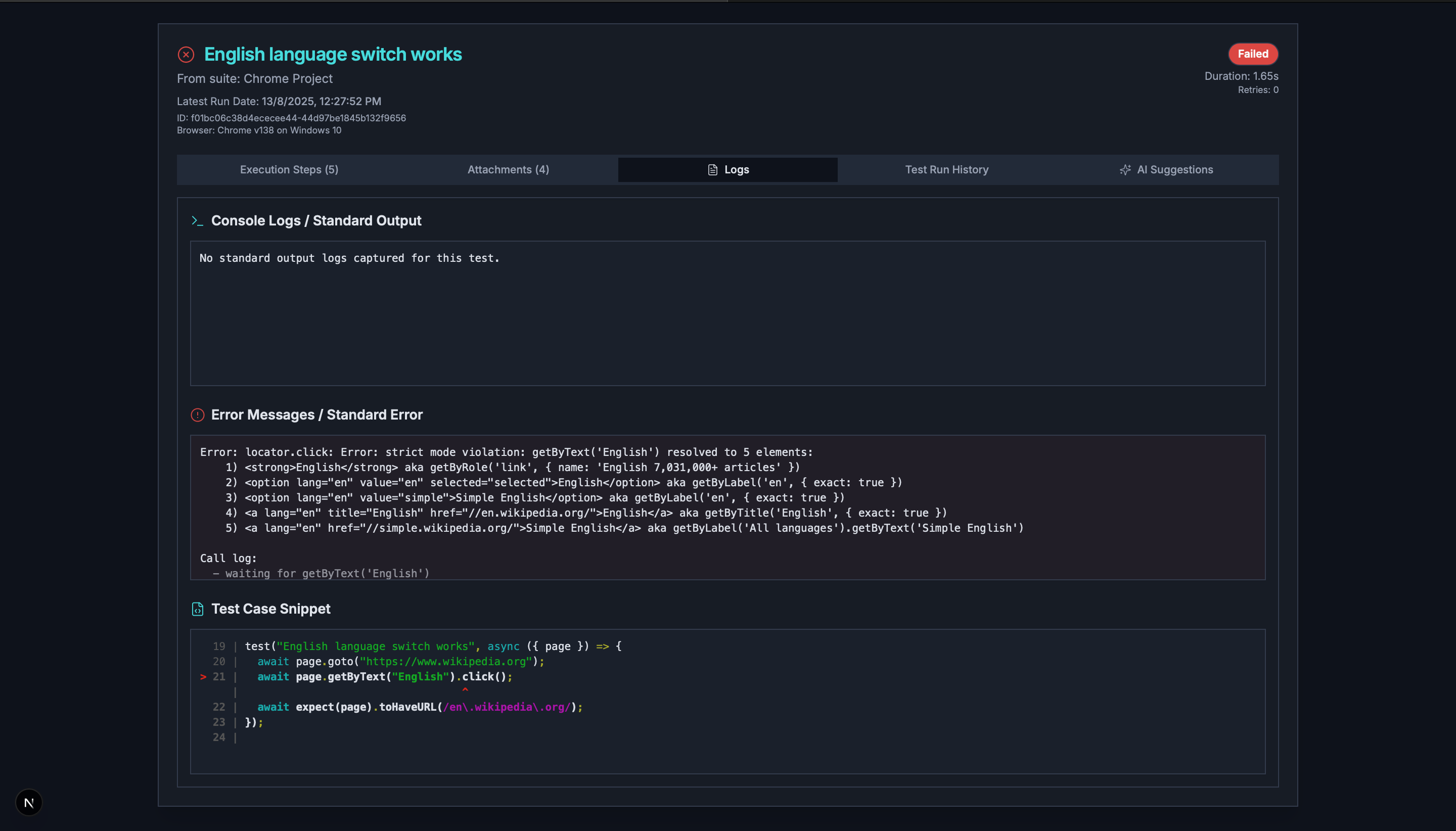The width and height of the screenshot is (1456, 831).
Task: Click the No standard output logs captured message
Action: coord(349,258)
